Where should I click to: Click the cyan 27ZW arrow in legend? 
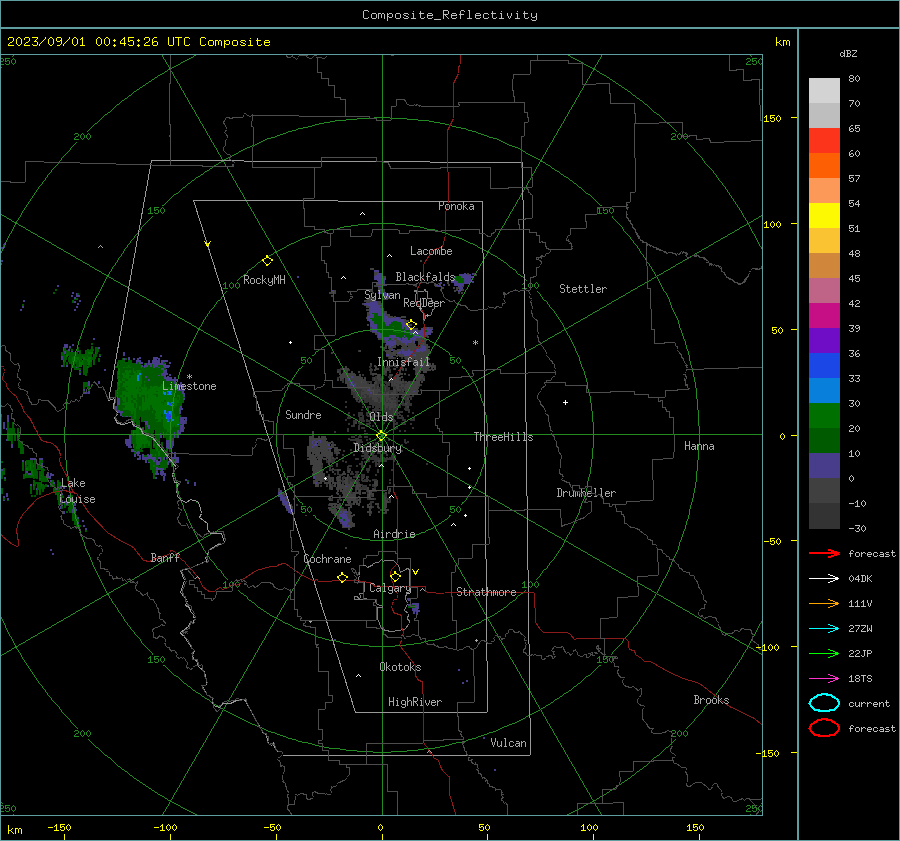click(824, 629)
